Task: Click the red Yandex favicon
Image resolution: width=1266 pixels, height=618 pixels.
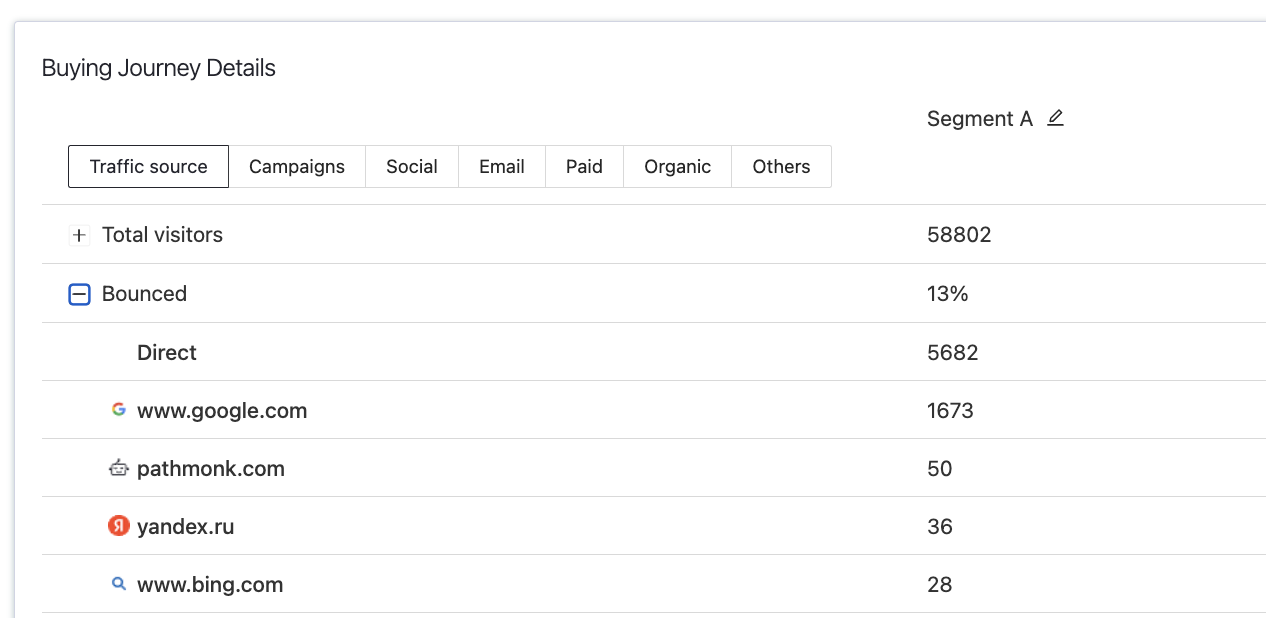Action: click(119, 526)
